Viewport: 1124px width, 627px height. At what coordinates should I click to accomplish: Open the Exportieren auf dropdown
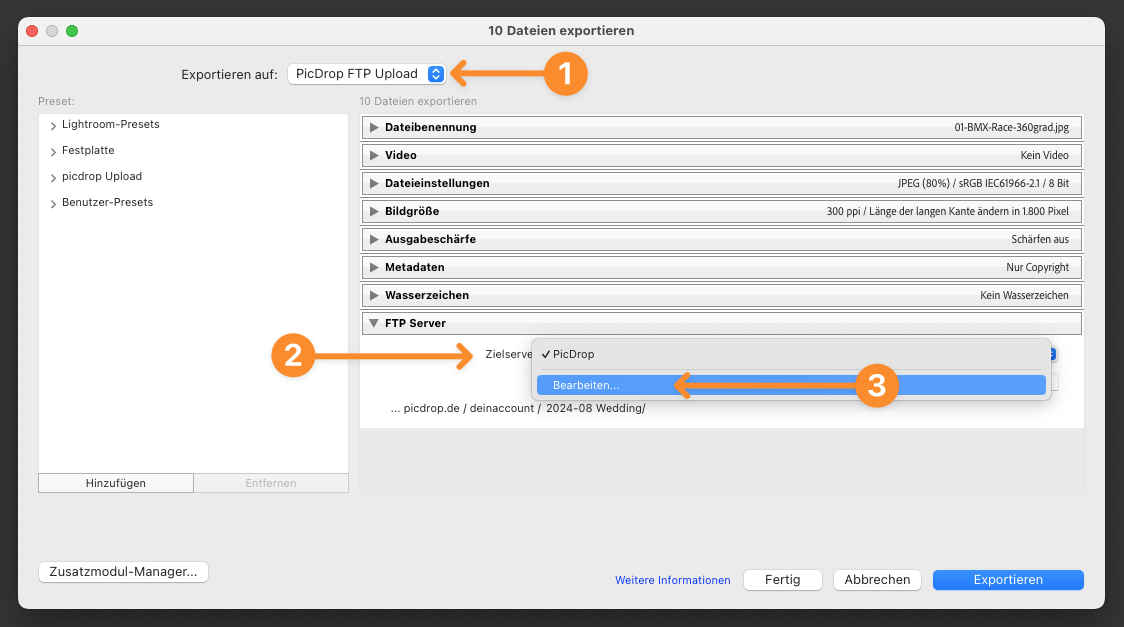click(x=366, y=74)
